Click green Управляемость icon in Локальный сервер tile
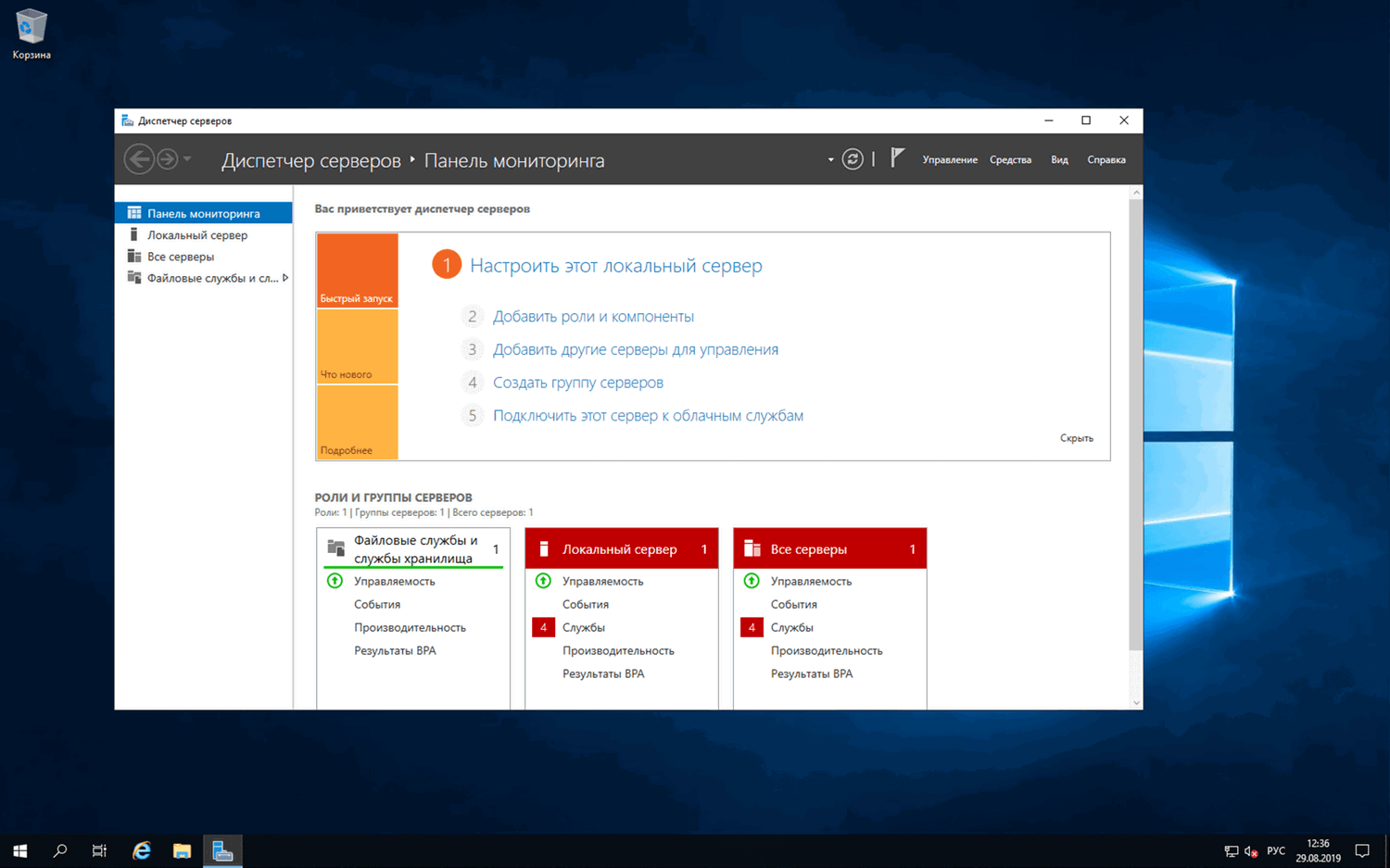1390x868 pixels. click(544, 581)
